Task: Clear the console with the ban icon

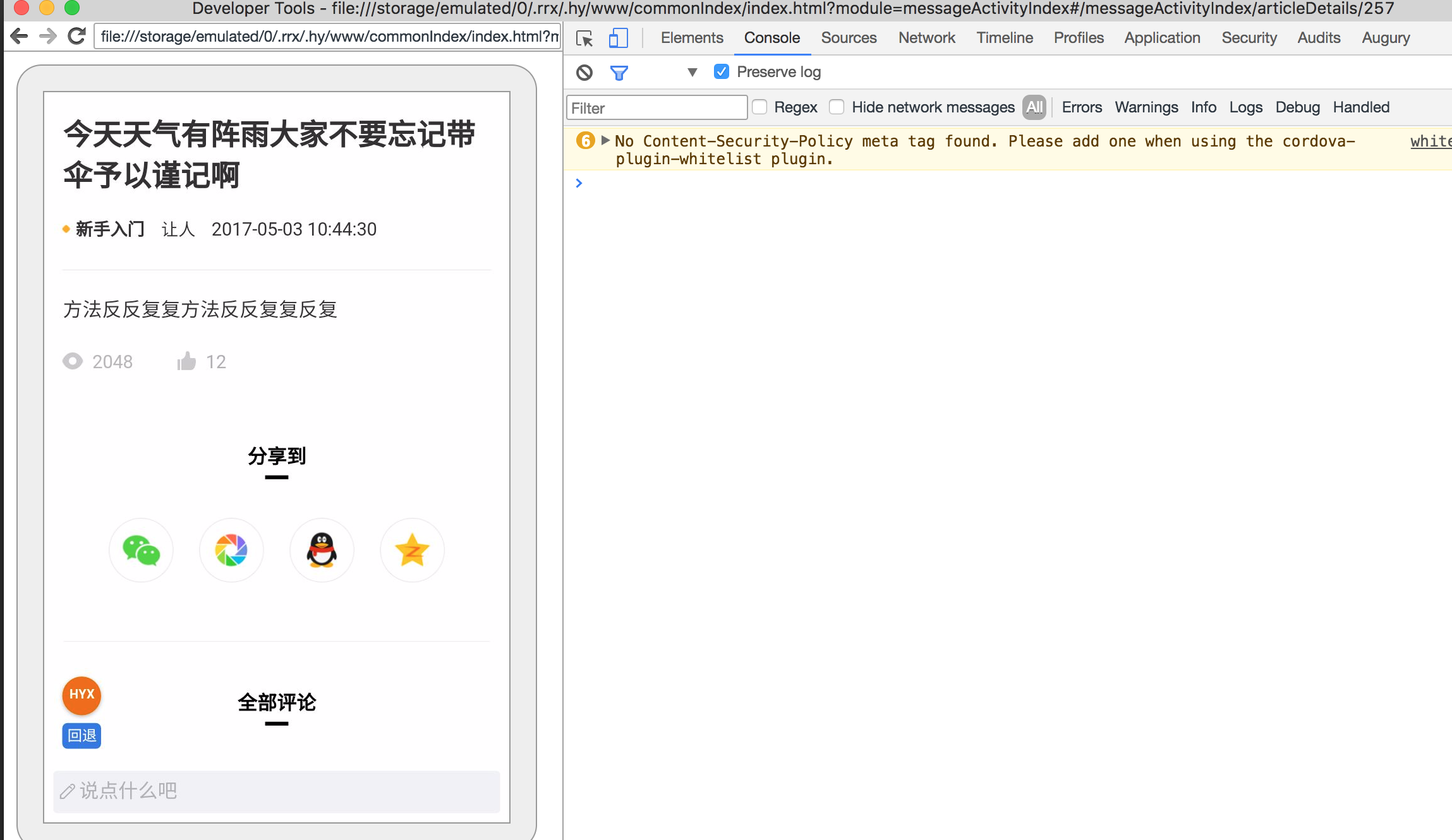Action: 584,73
